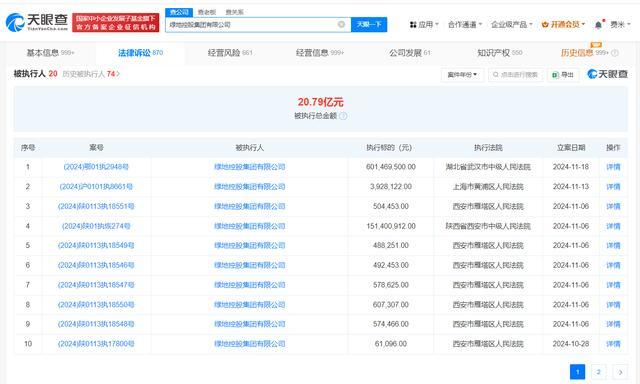The image size is (640, 384).
Task: Open 详情 for case (2024)鄂01执2948号
Action: coord(613,167)
